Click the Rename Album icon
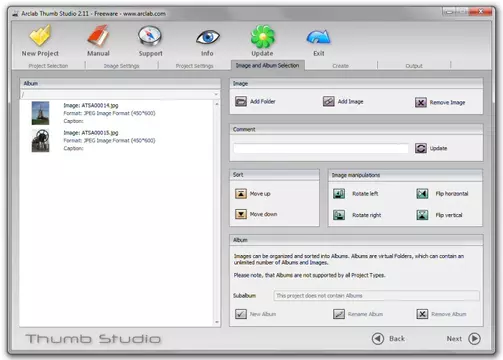 pyautogui.click(x=339, y=314)
